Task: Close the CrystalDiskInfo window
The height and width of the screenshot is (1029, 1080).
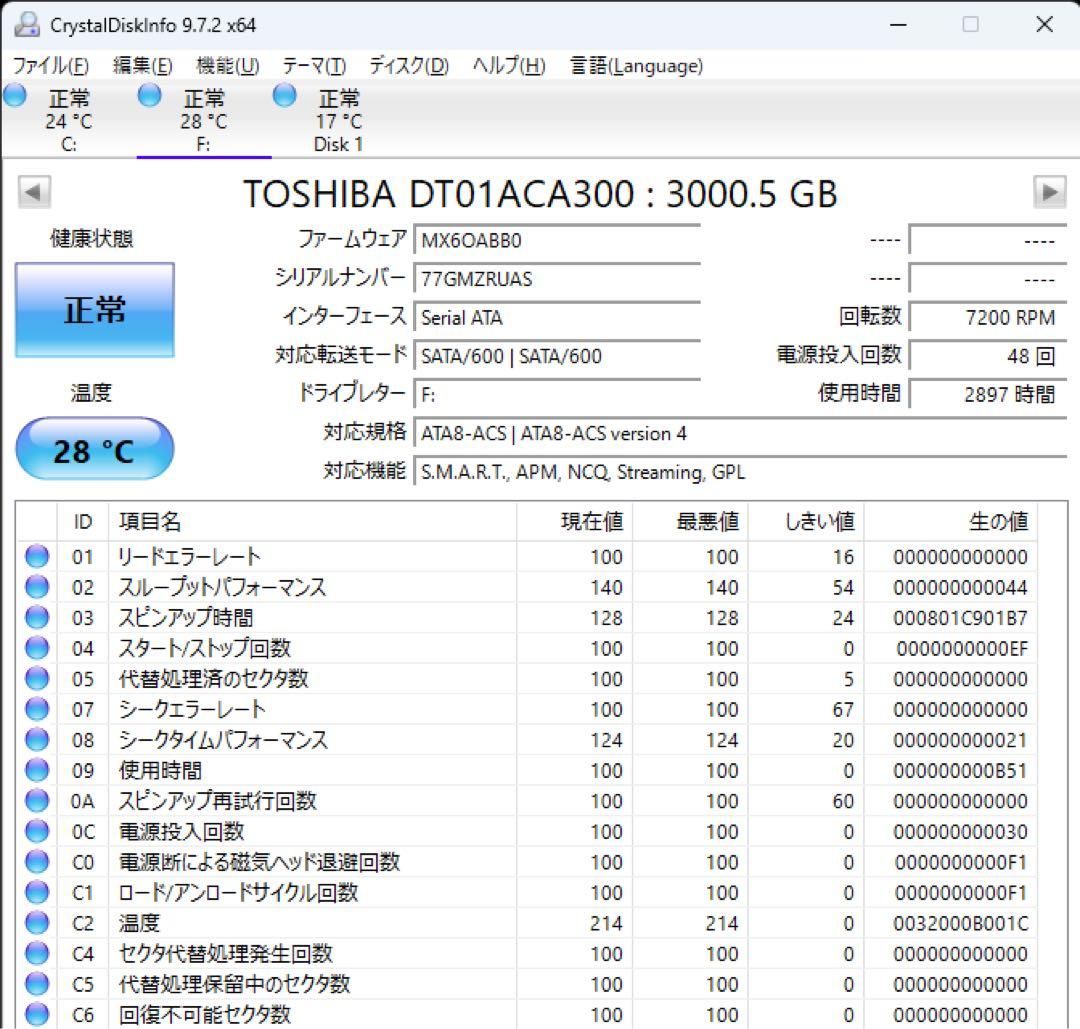Action: tap(1044, 25)
